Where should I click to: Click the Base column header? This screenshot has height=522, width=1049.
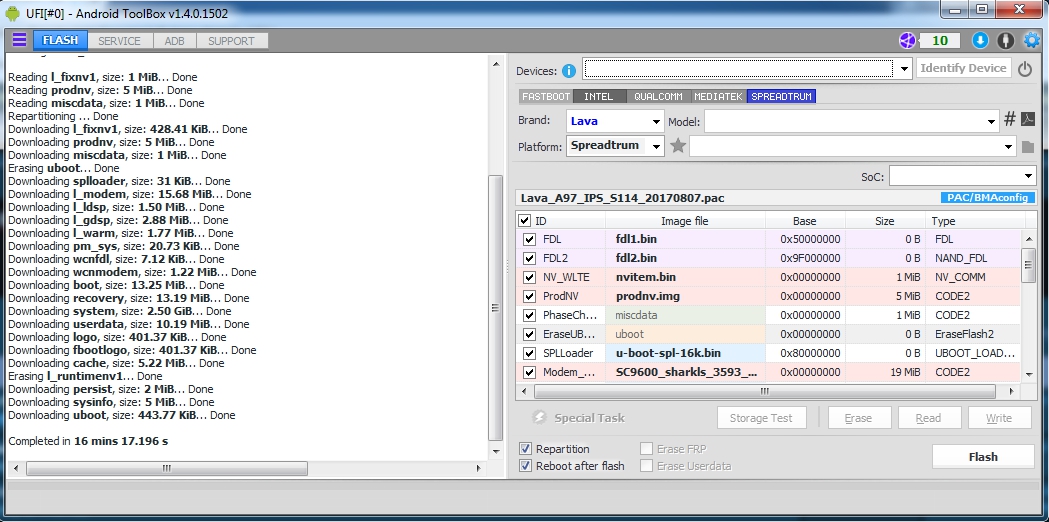[x=805, y=221]
